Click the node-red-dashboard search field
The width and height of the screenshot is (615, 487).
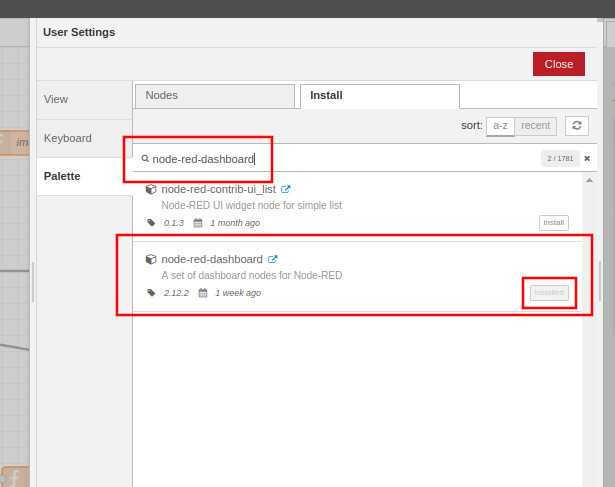coord(337,159)
